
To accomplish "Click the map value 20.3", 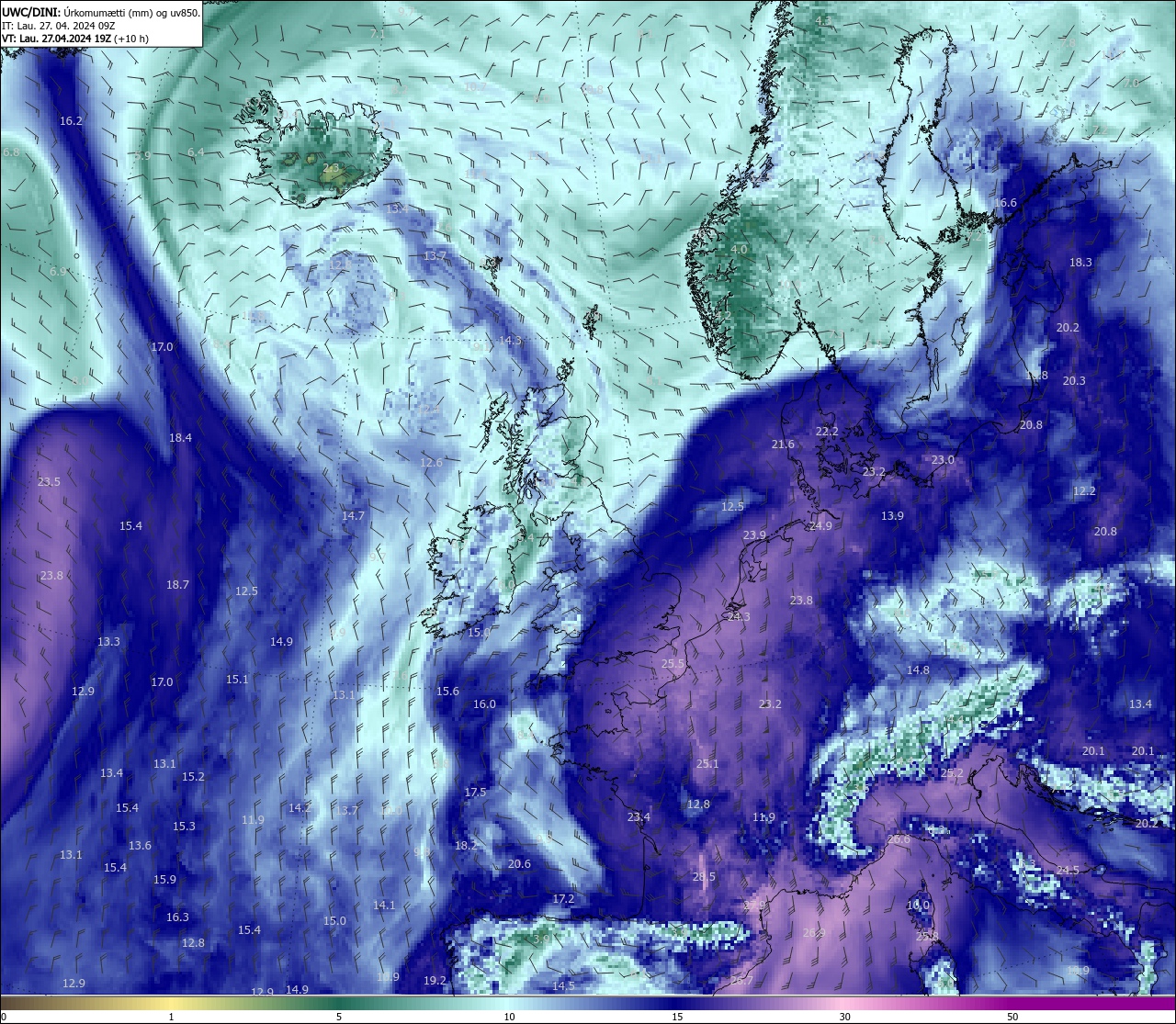I will click(x=1074, y=381).
